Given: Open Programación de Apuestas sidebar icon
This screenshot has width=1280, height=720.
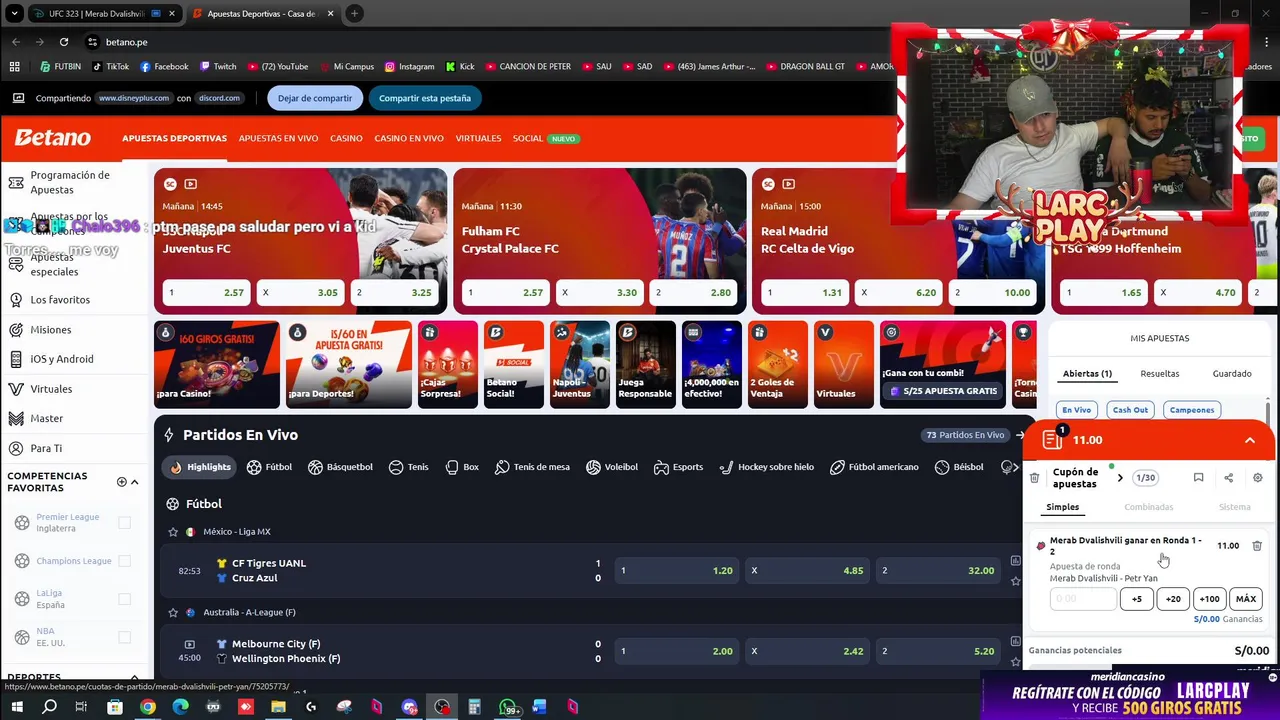Looking at the screenshot, I should (16, 182).
